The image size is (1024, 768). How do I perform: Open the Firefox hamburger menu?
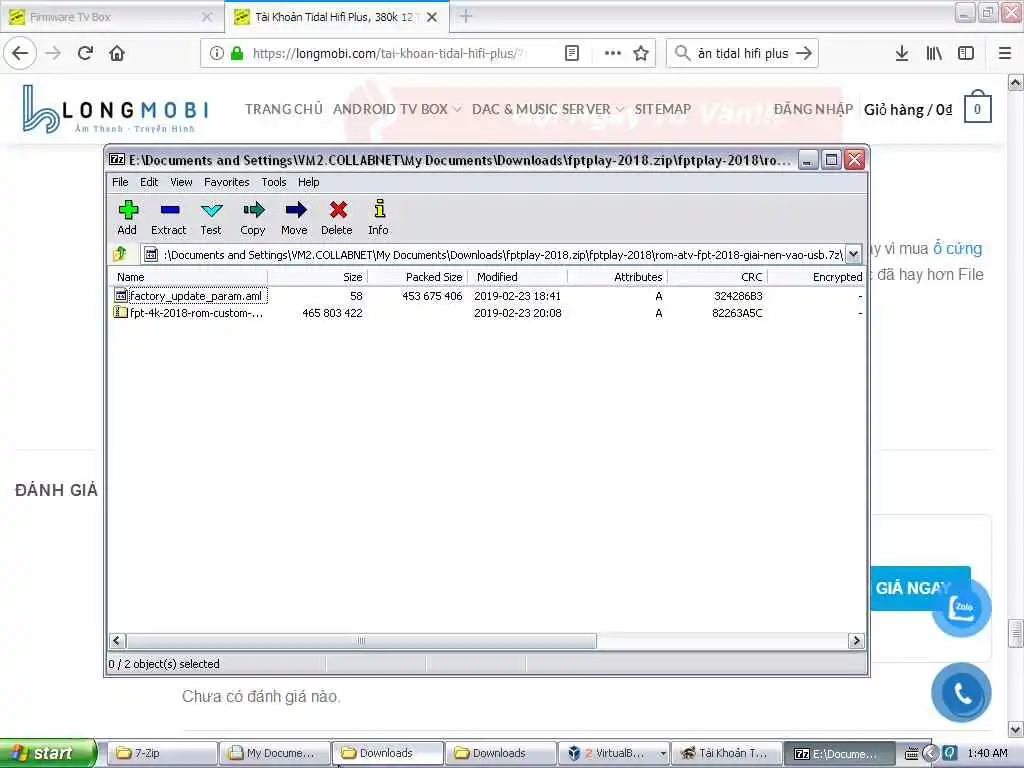[x=1004, y=53]
